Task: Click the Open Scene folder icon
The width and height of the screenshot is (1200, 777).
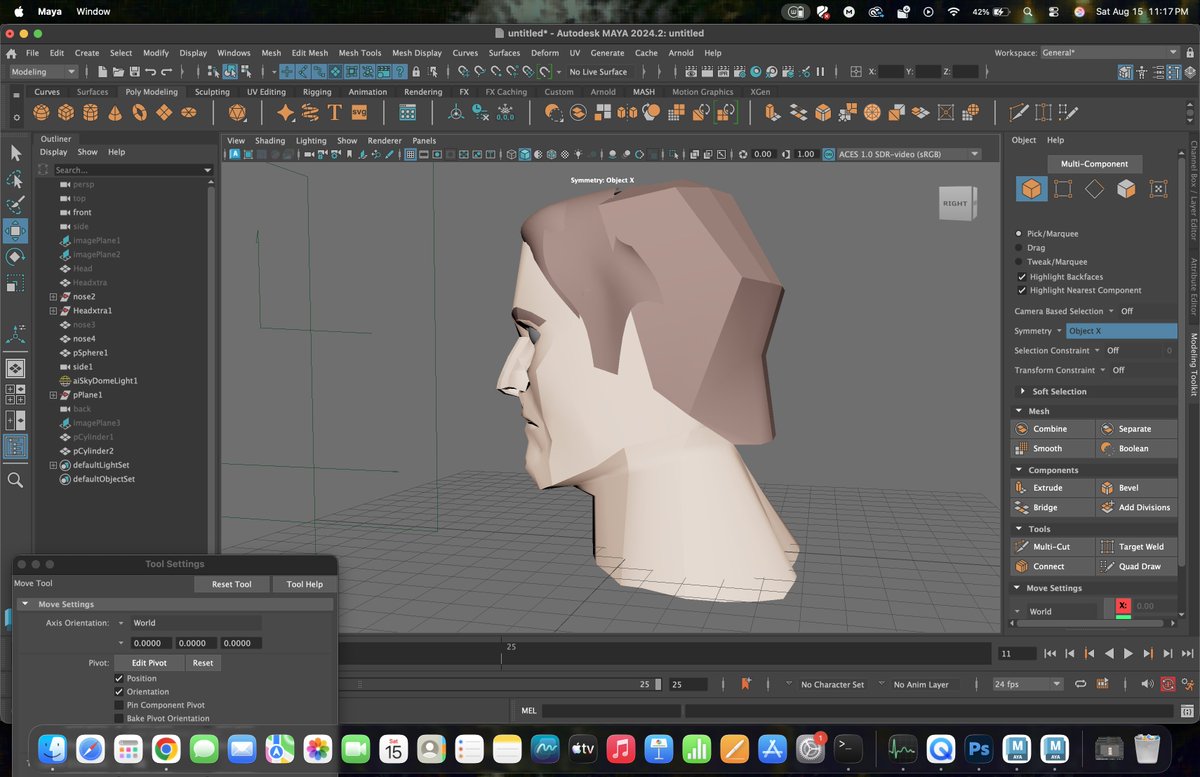Action: click(x=118, y=72)
